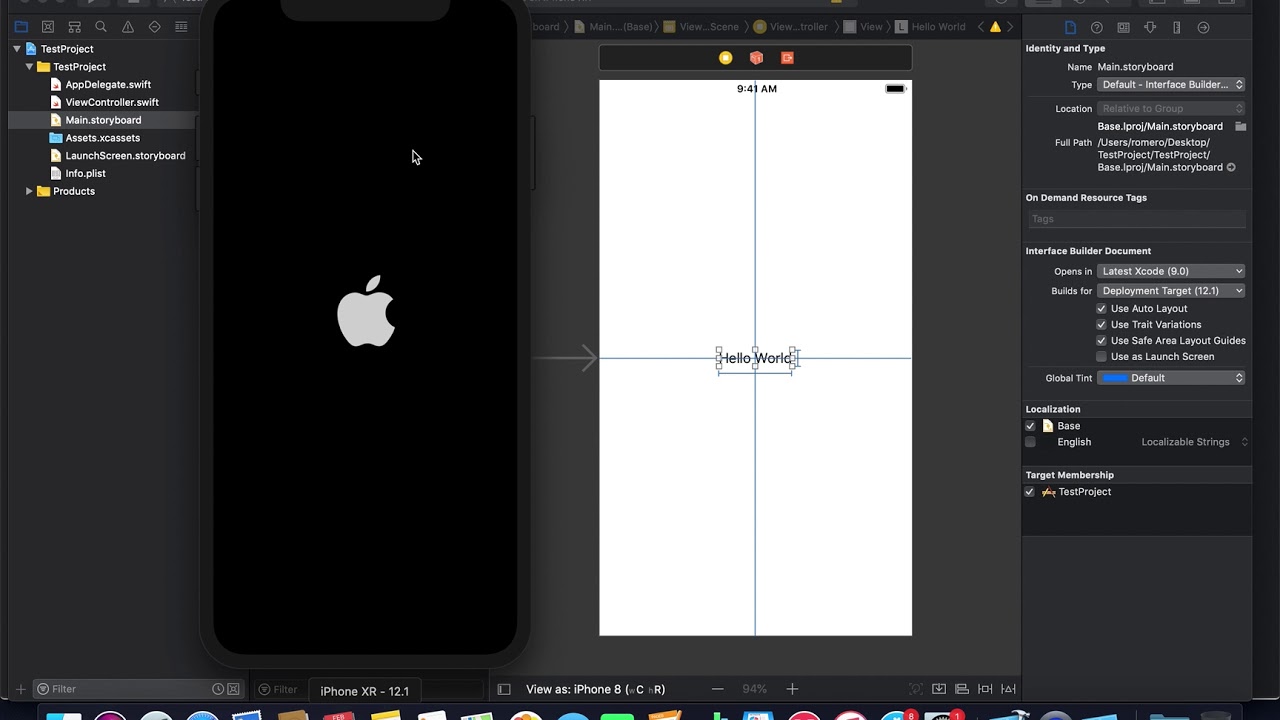The height and width of the screenshot is (720, 1280).
Task: Toggle Use Auto Layout checkbox
Action: click(1101, 309)
